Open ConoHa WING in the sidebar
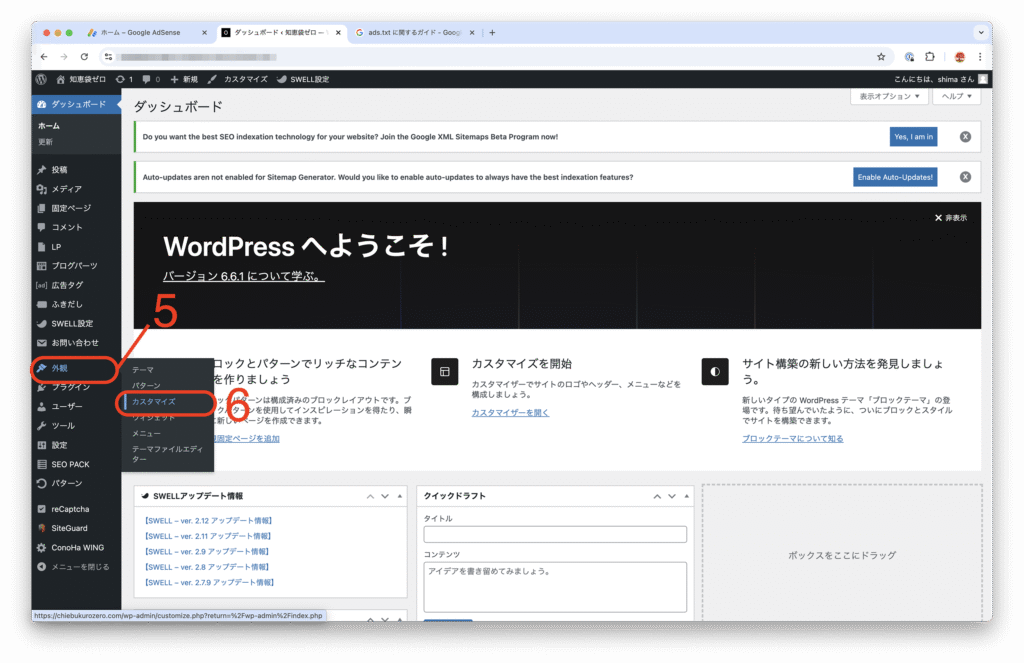The height and width of the screenshot is (663, 1024). [76, 547]
